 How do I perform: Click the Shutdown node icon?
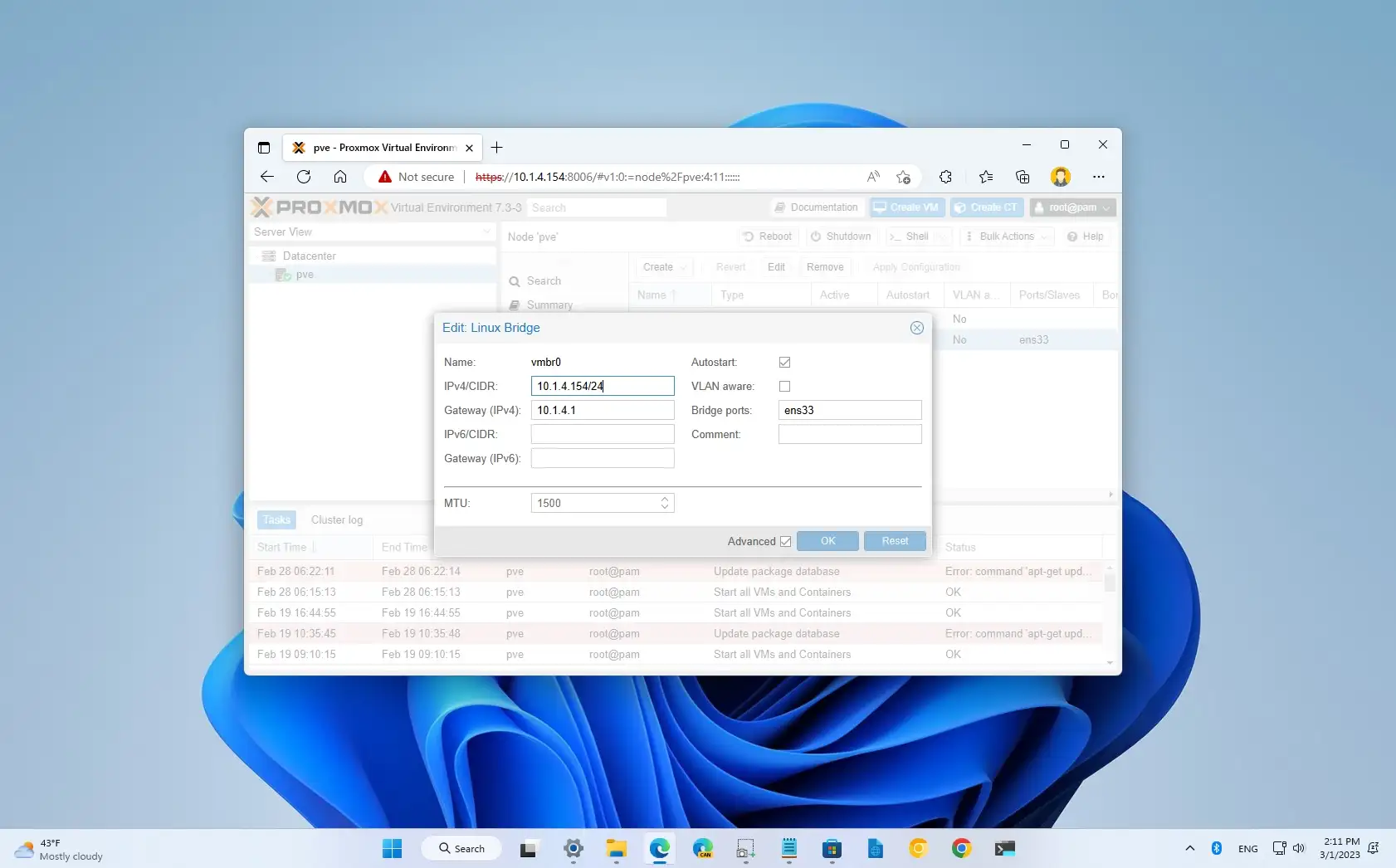coord(816,237)
